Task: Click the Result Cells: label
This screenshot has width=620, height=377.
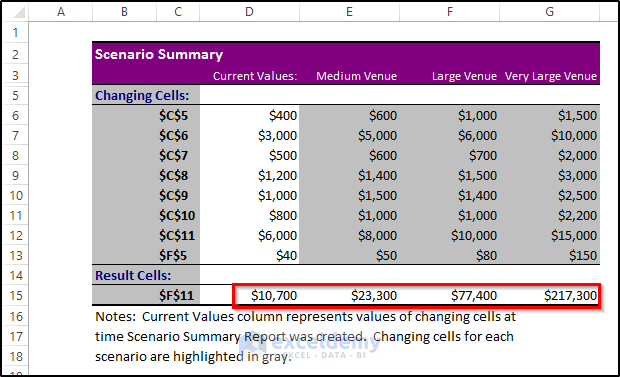Action: (133, 275)
